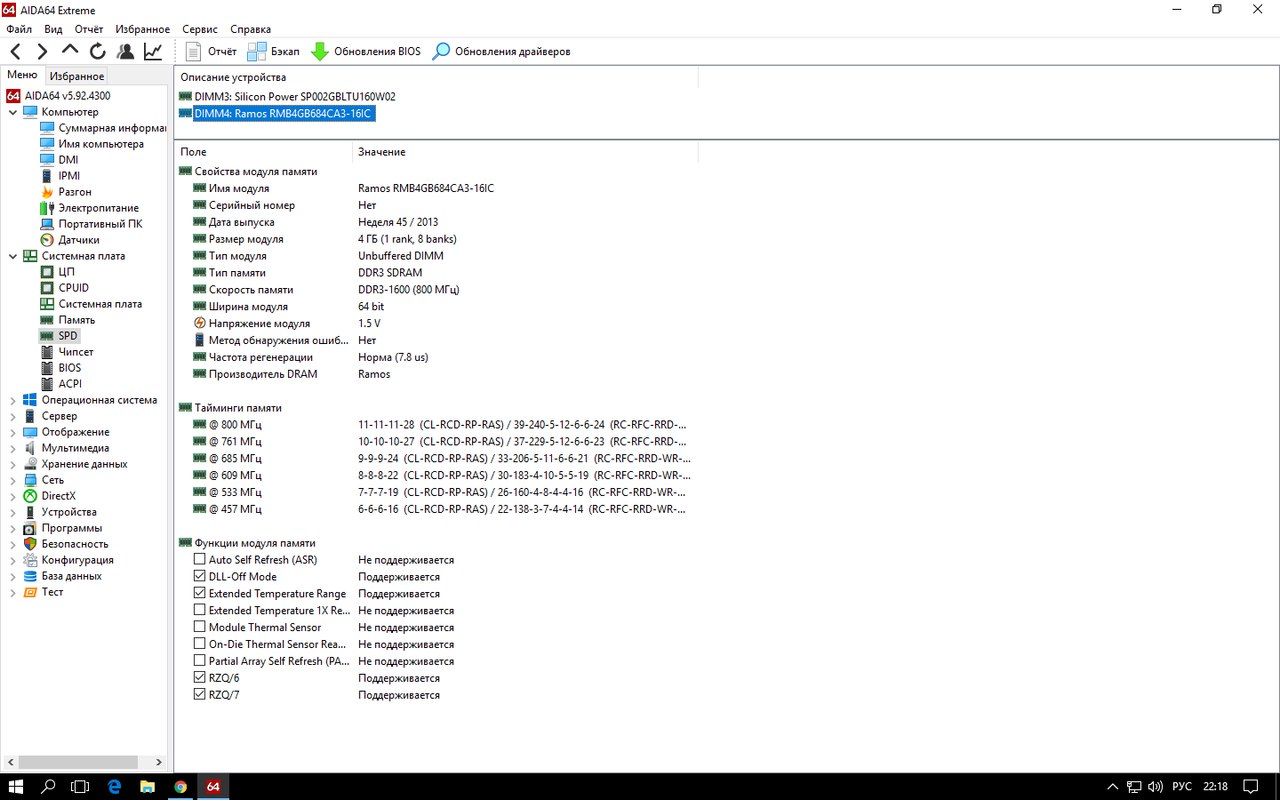Open the Вид menu

(x=53, y=29)
